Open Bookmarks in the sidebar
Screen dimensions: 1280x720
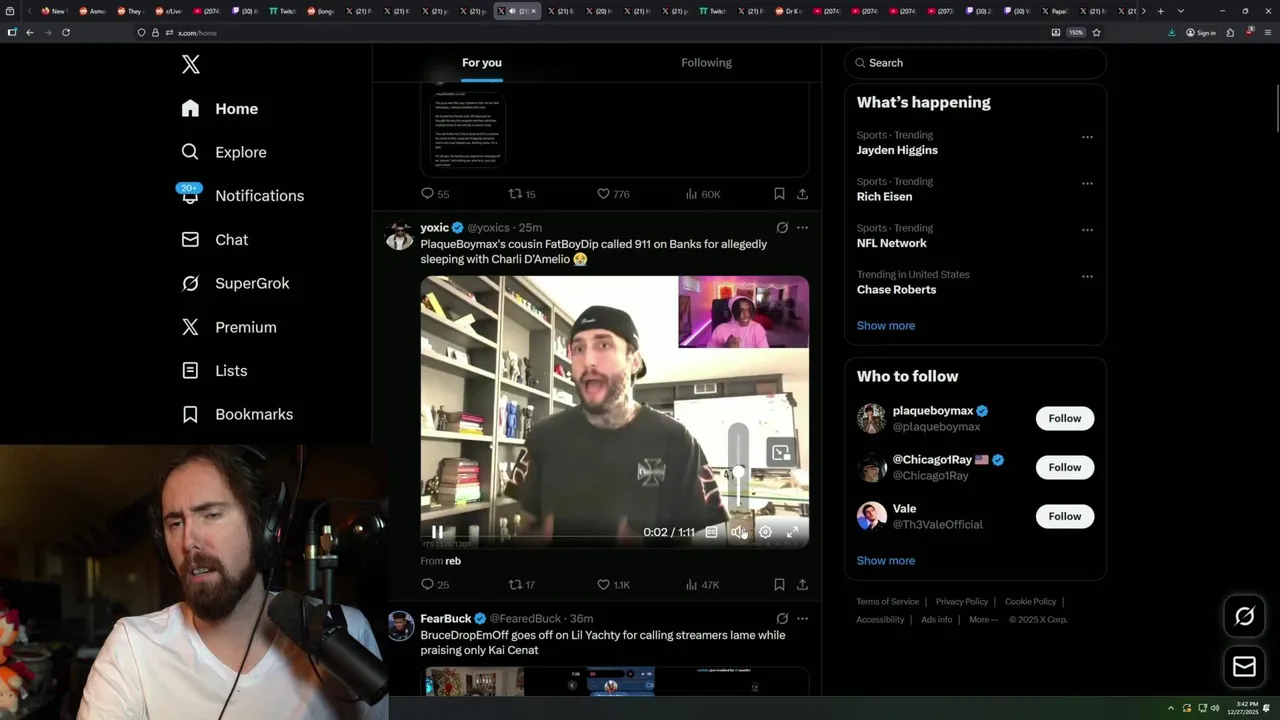(237, 414)
